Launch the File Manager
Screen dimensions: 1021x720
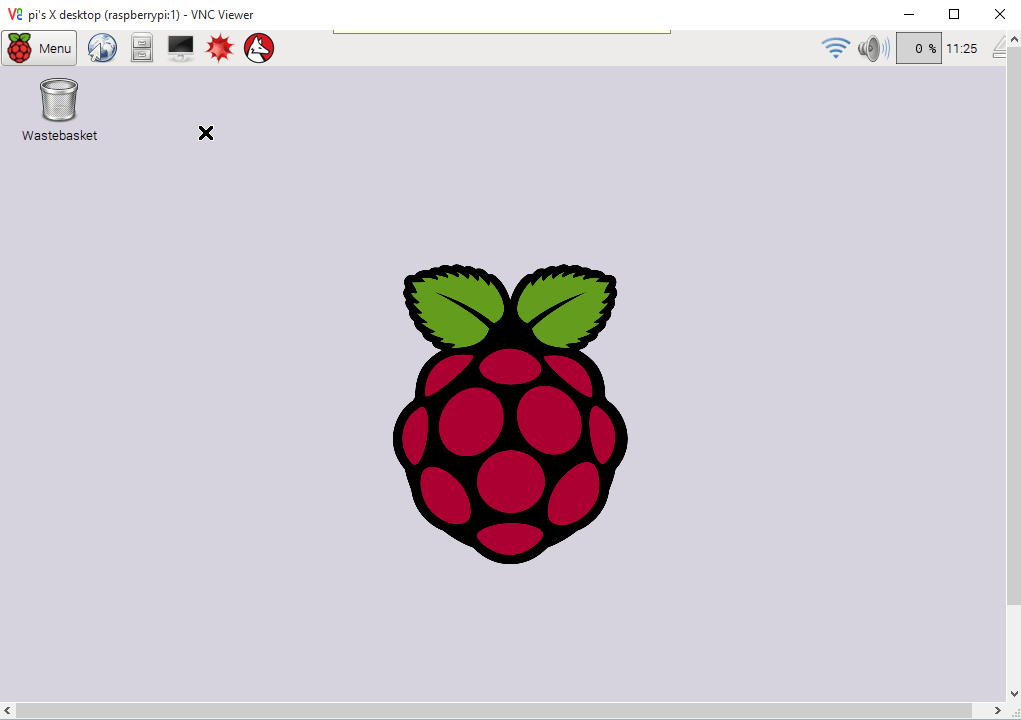coord(141,47)
